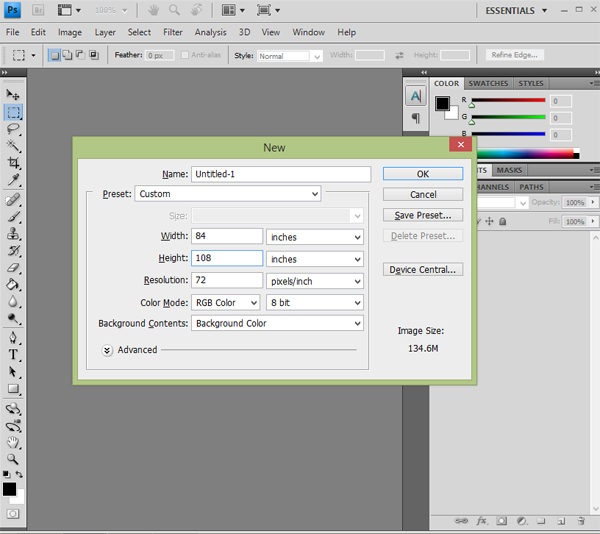600x534 pixels.
Task: Select the Blur tool
Action: point(13,301)
